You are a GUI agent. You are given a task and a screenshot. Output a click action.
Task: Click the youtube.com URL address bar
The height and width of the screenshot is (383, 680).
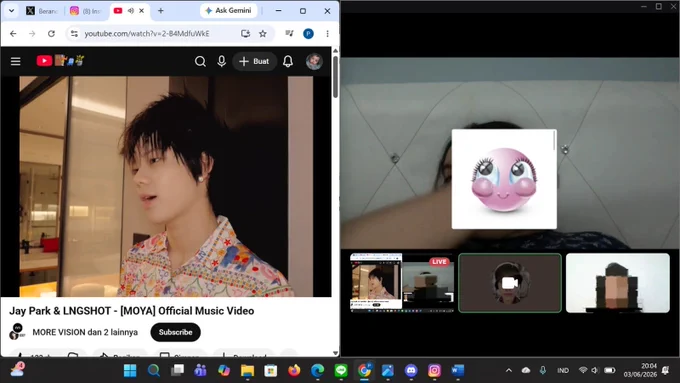coord(147,33)
